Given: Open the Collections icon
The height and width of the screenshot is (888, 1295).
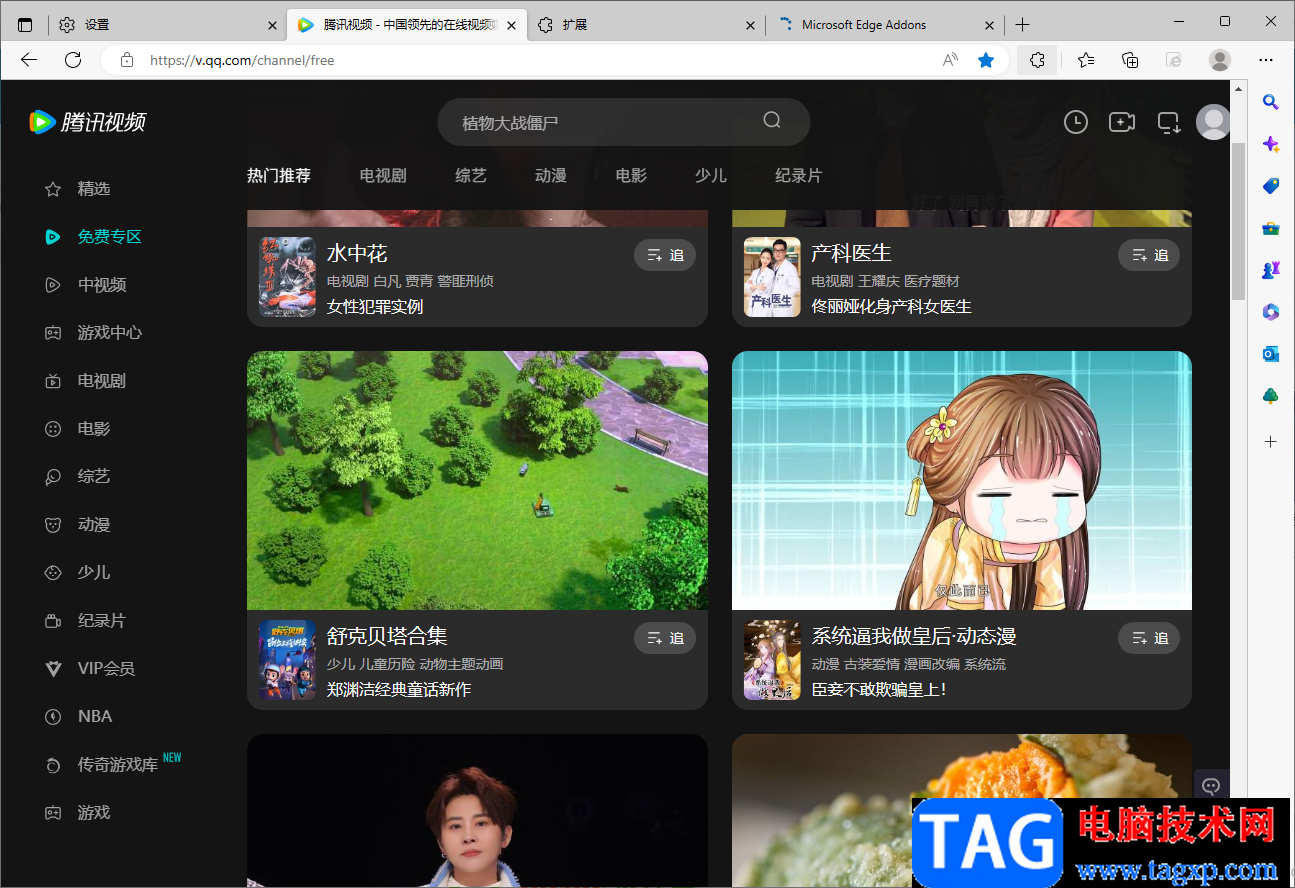Looking at the screenshot, I should tap(1130, 60).
